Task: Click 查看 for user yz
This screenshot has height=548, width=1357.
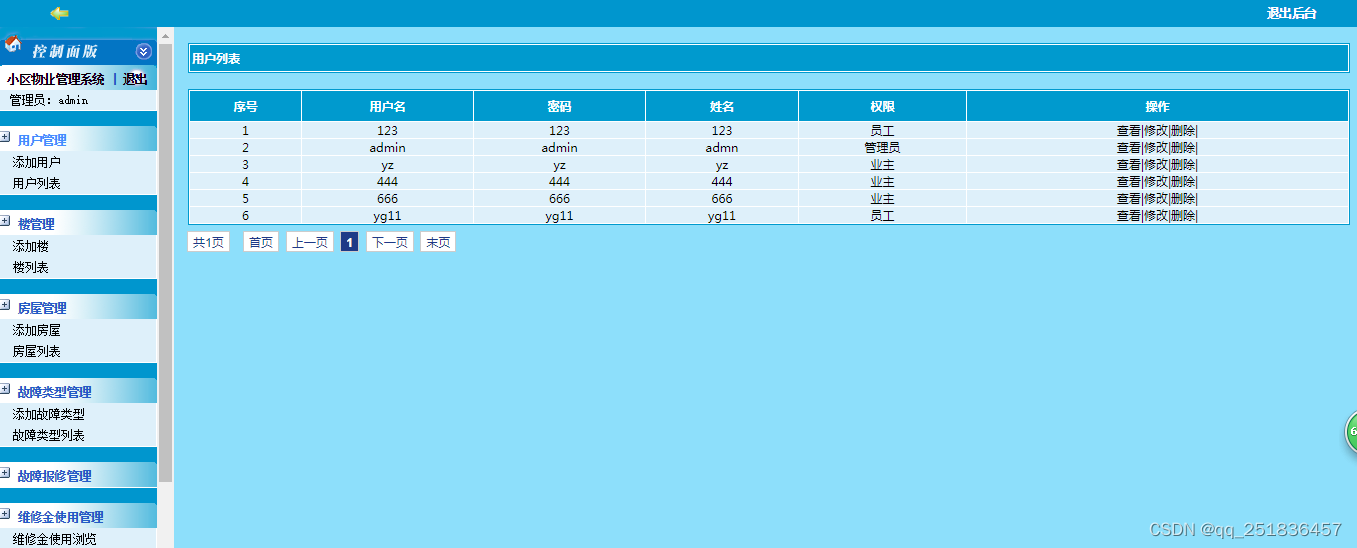Action: 1129,164
